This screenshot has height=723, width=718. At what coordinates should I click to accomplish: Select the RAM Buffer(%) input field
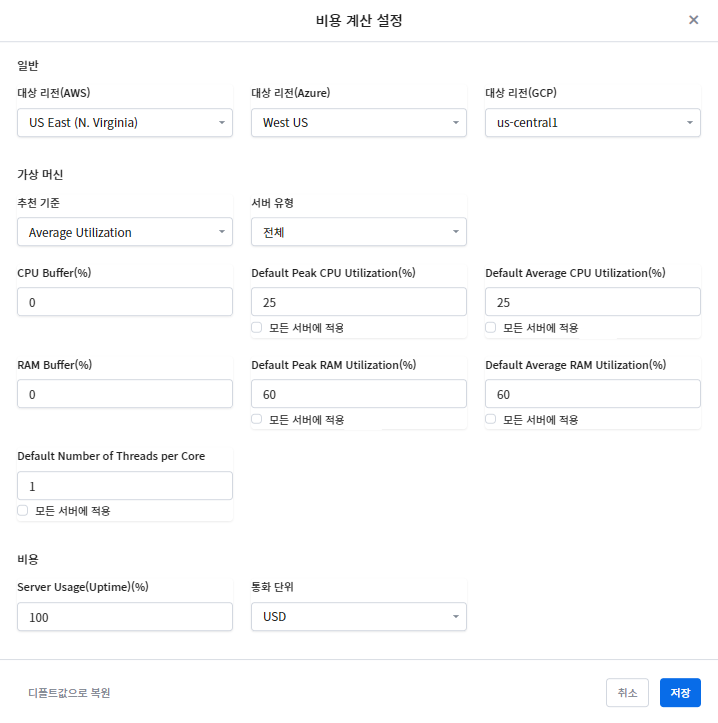pyautogui.click(x=125, y=394)
